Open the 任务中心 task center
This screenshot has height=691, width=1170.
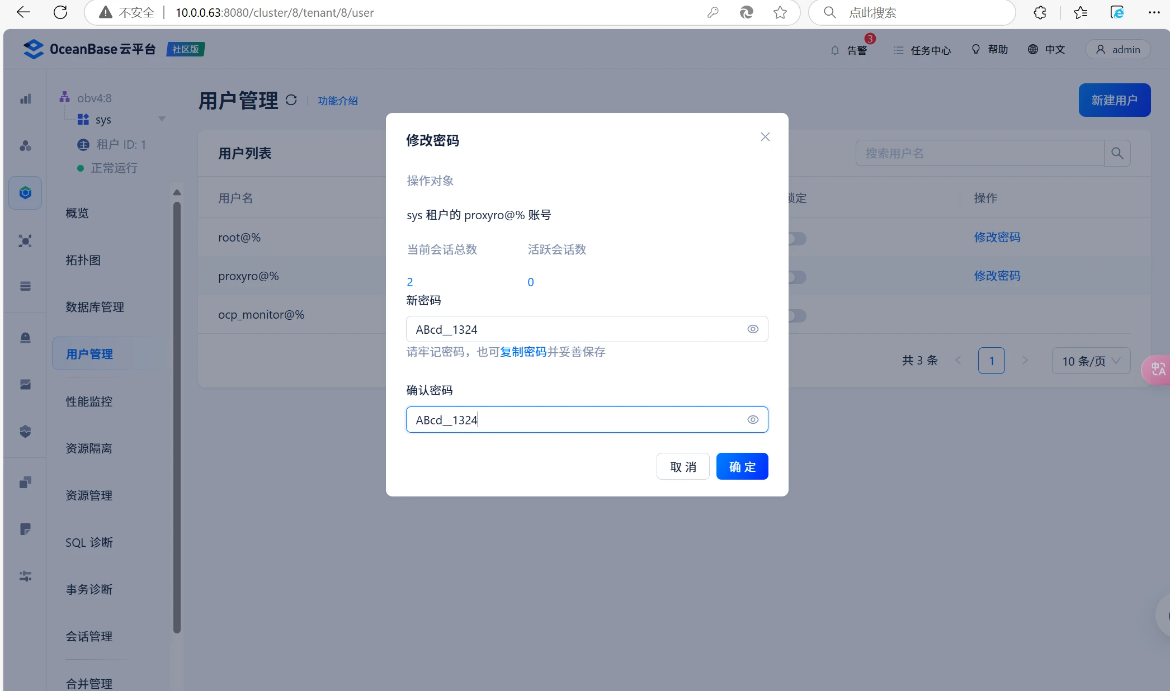pyautogui.click(x=921, y=49)
